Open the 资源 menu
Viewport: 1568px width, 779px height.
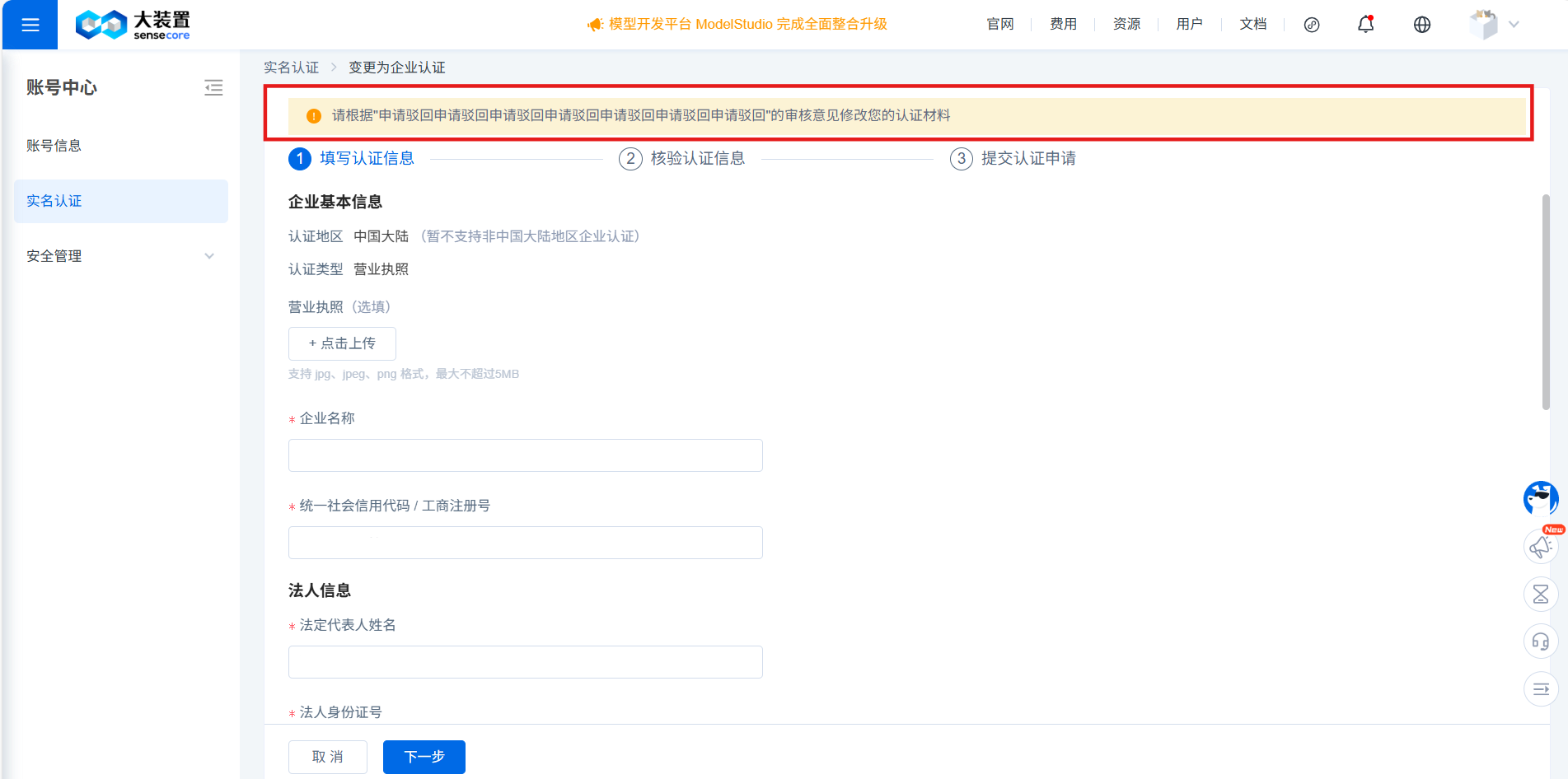coord(1126,25)
